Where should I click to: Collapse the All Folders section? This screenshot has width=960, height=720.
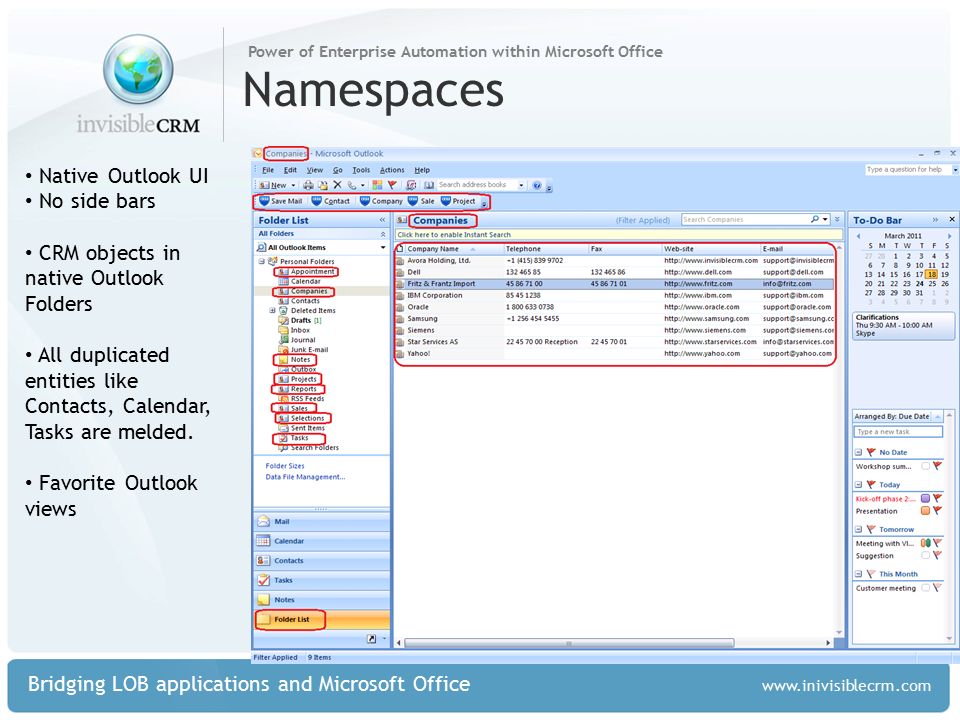pyautogui.click(x=383, y=234)
